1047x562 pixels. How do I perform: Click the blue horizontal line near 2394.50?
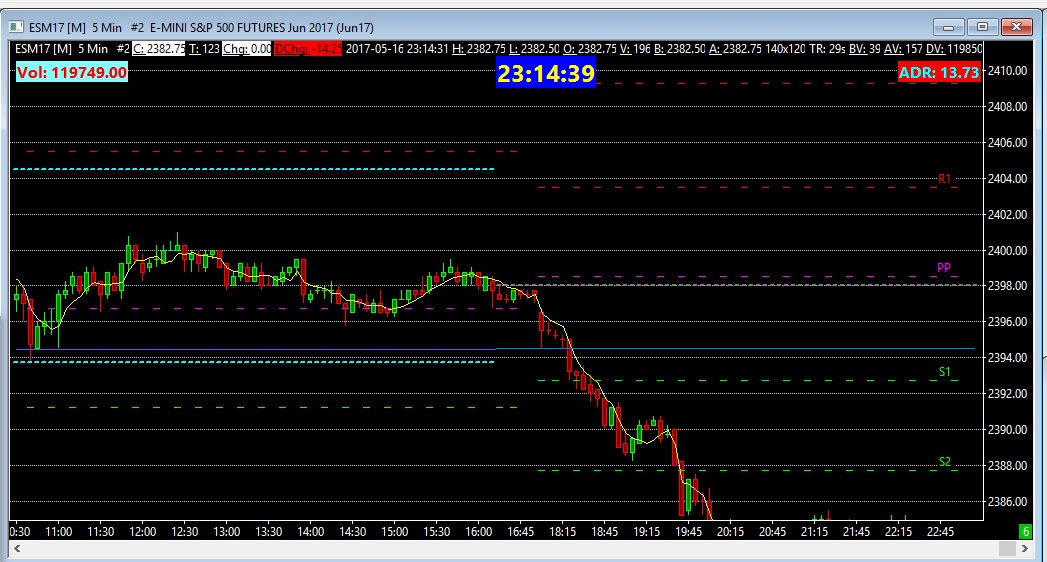(x=495, y=349)
